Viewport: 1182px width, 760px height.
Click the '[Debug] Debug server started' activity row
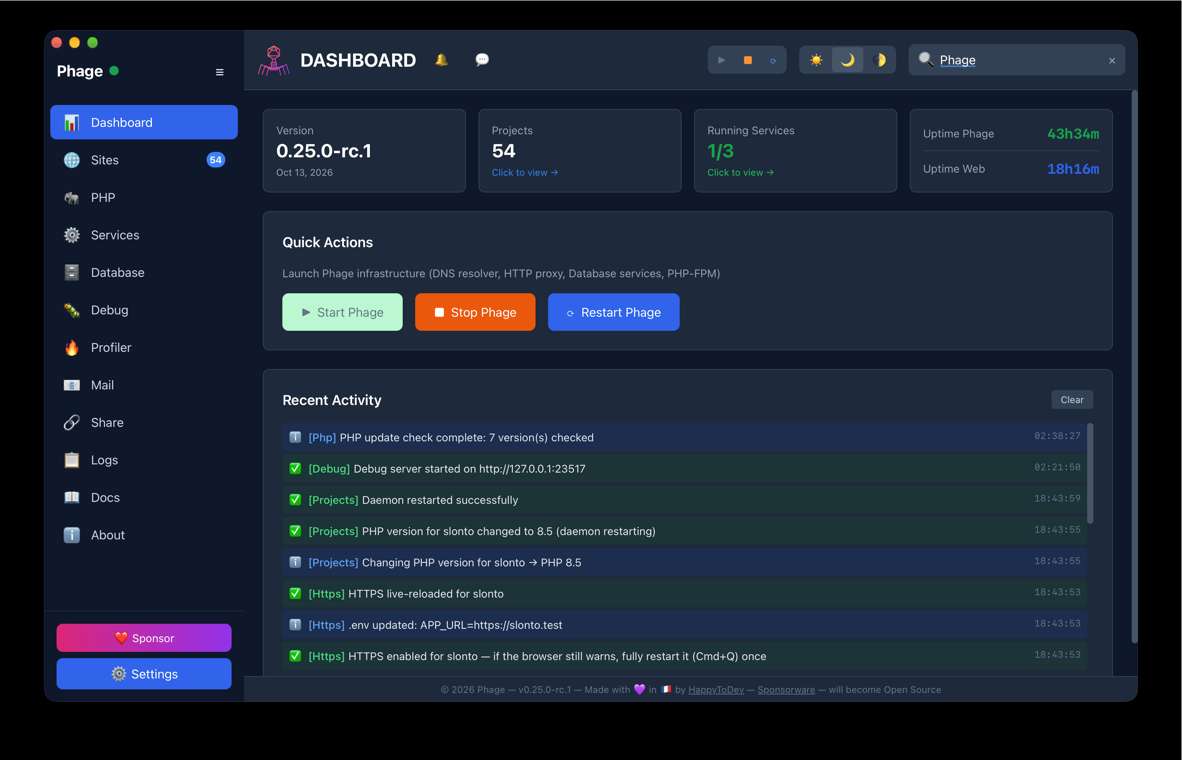click(684, 469)
